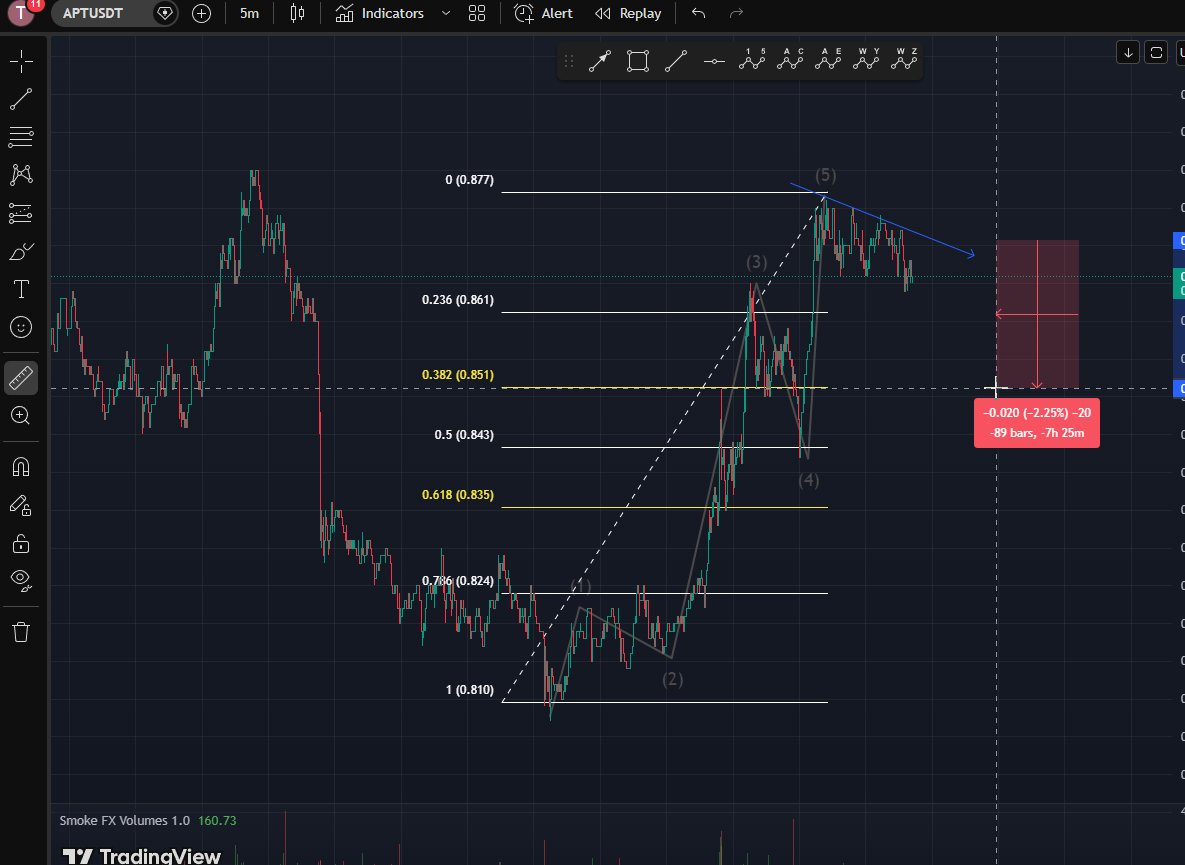This screenshot has width=1185, height=865.
Task: Select the blue descending trendline arrow
Action: 883,220
